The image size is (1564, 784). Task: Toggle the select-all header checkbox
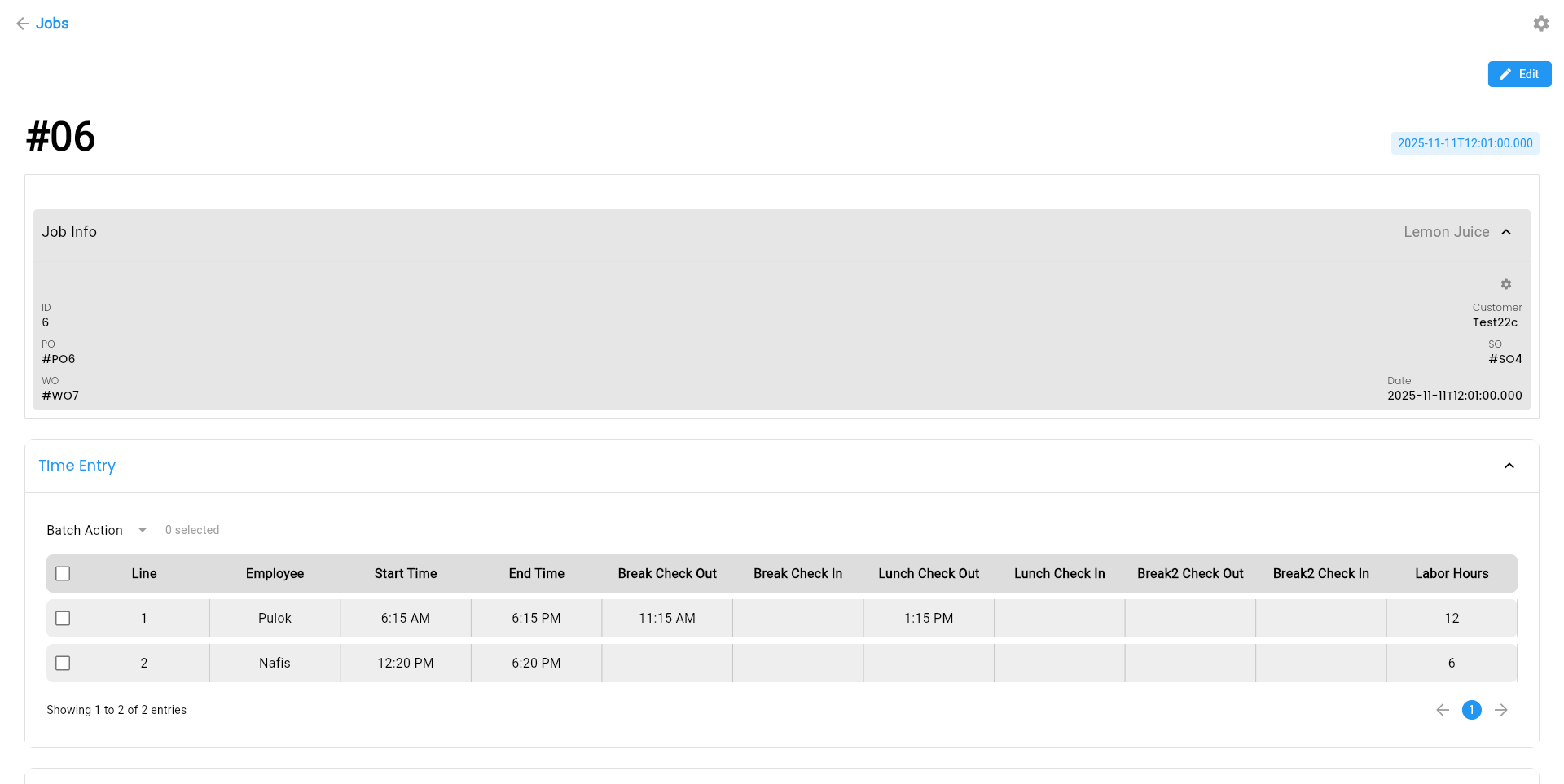(x=63, y=574)
